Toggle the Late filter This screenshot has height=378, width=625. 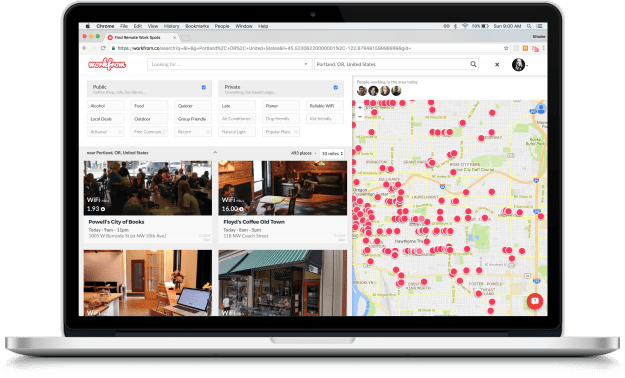pos(237,106)
